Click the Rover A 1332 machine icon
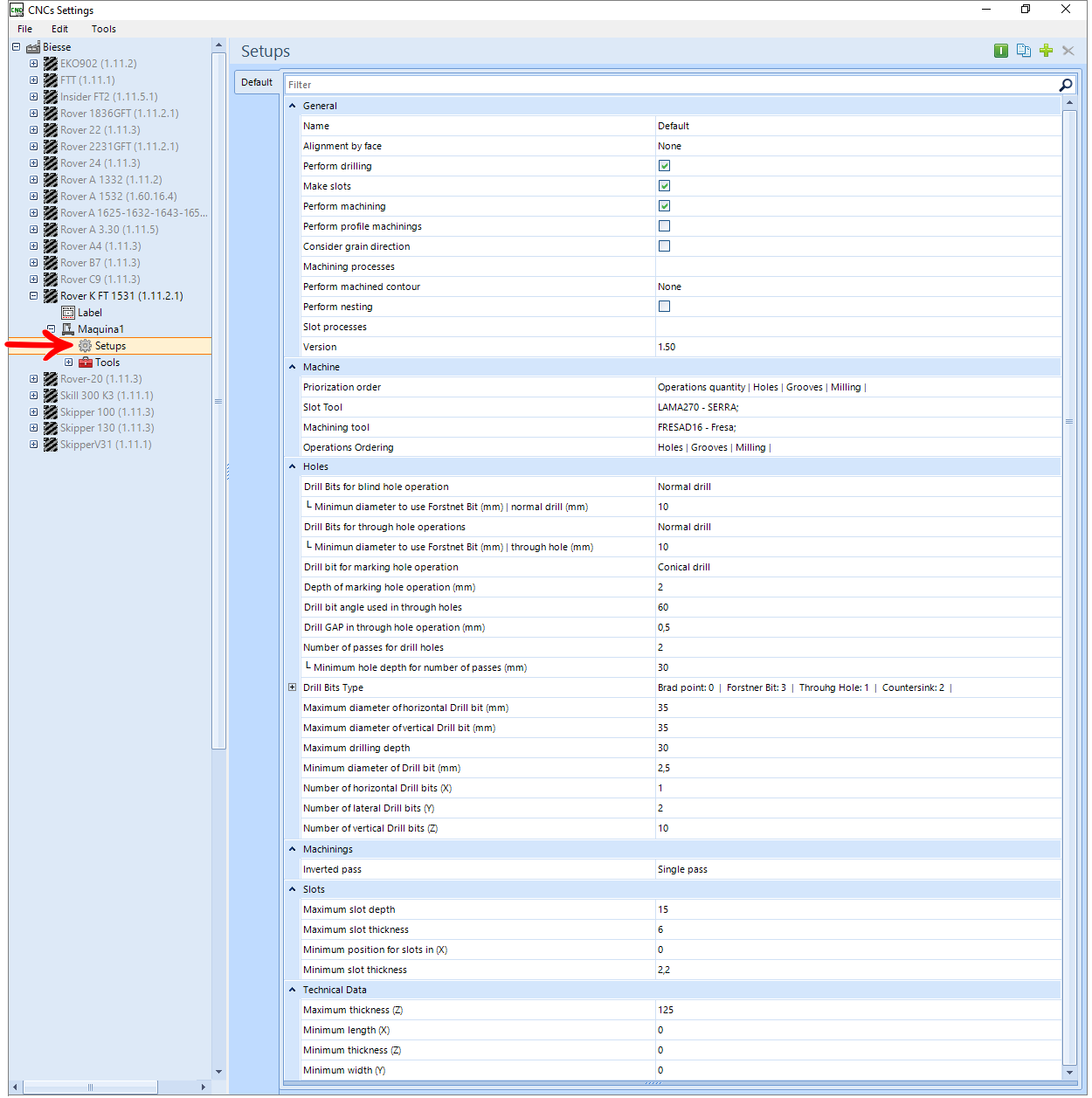Viewport: 1092px width, 1098px height. coord(51,180)
